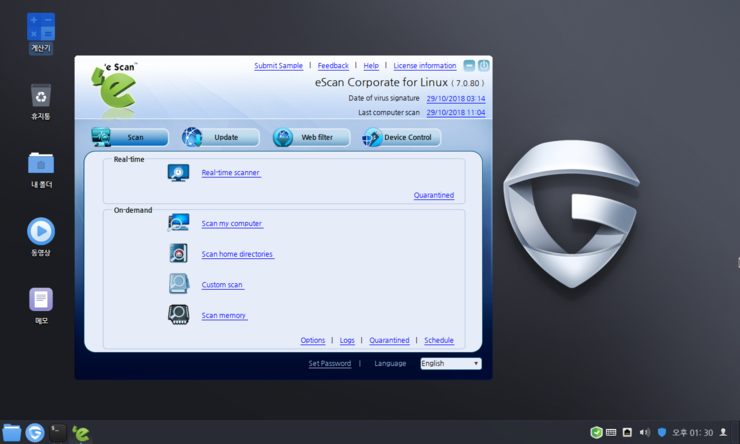Open the Custom scan link

click(222, 285)
